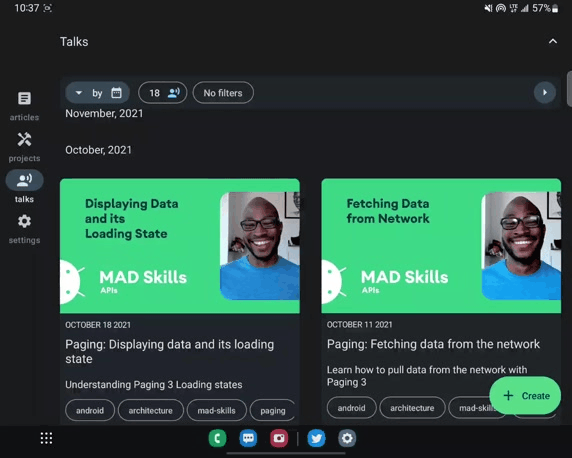
Task: Select mad-skills tag on Displaying data card
Action: pos(217,411)
